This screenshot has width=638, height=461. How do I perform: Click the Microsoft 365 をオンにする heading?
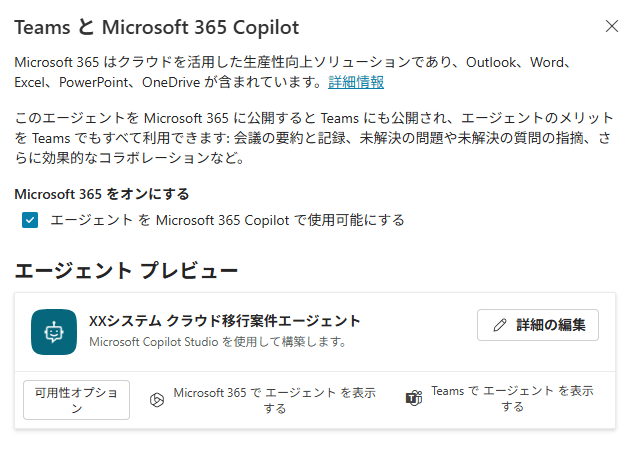click(x=102, y=194)
